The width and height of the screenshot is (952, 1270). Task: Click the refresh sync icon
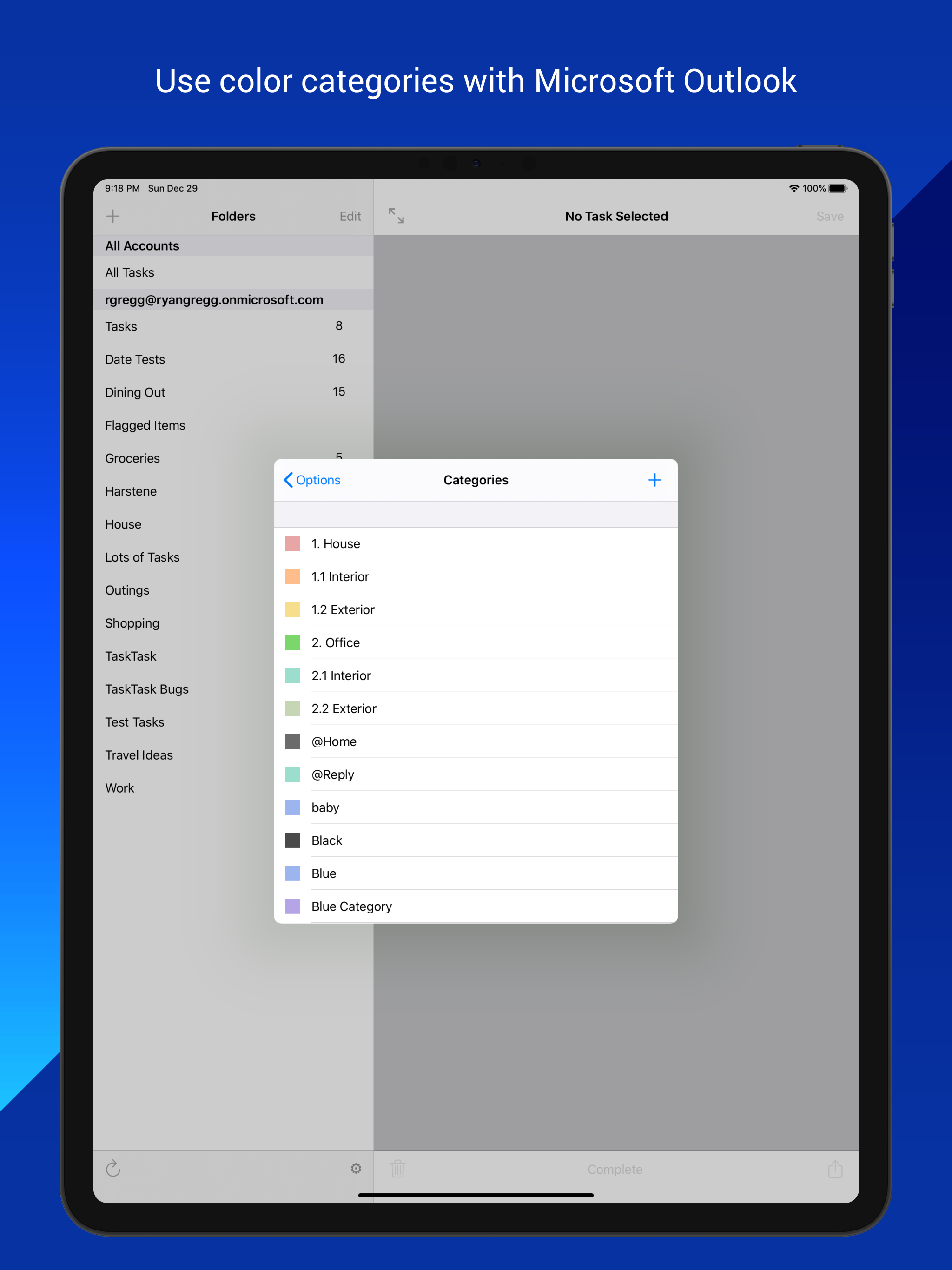[113, 1168]
